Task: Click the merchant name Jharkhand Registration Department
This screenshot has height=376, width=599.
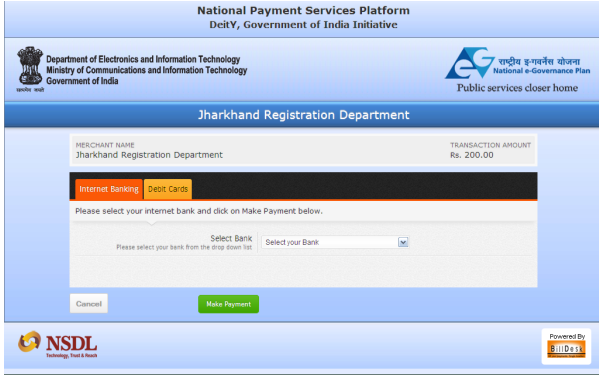Action: (149, 155)
